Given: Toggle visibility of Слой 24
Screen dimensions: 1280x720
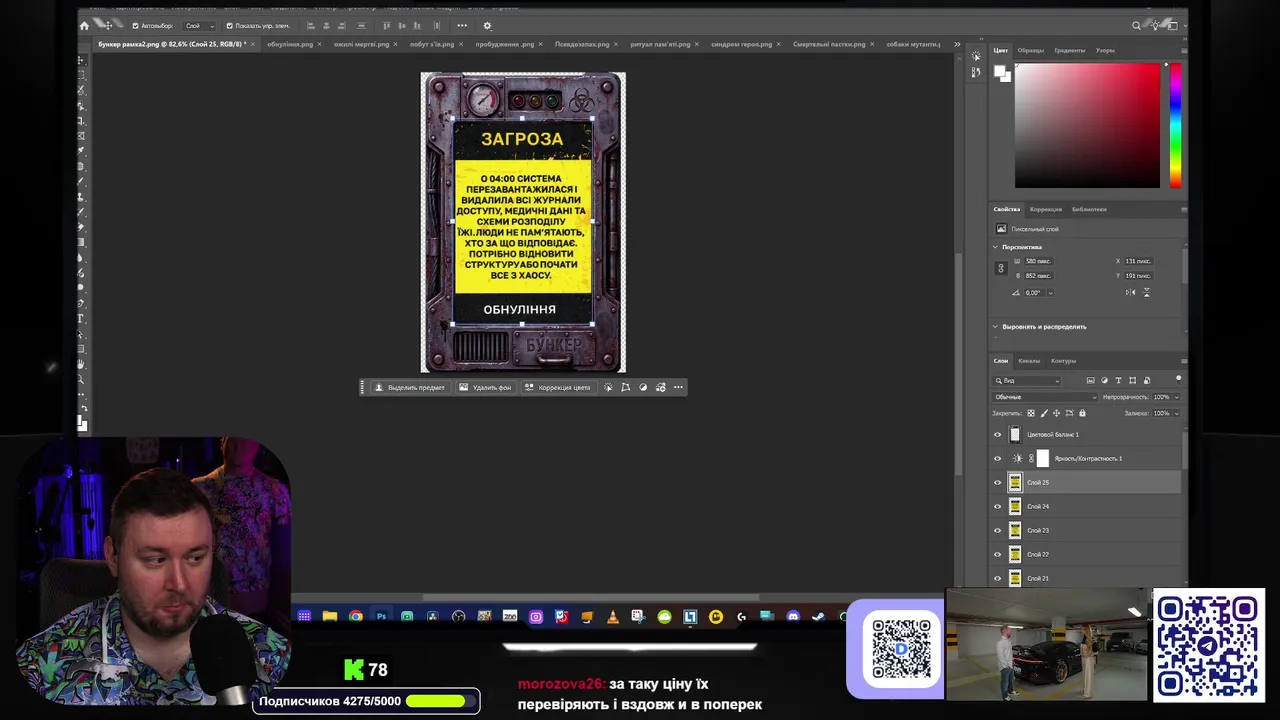Looking at the screenshot, I should pos(997,506).
